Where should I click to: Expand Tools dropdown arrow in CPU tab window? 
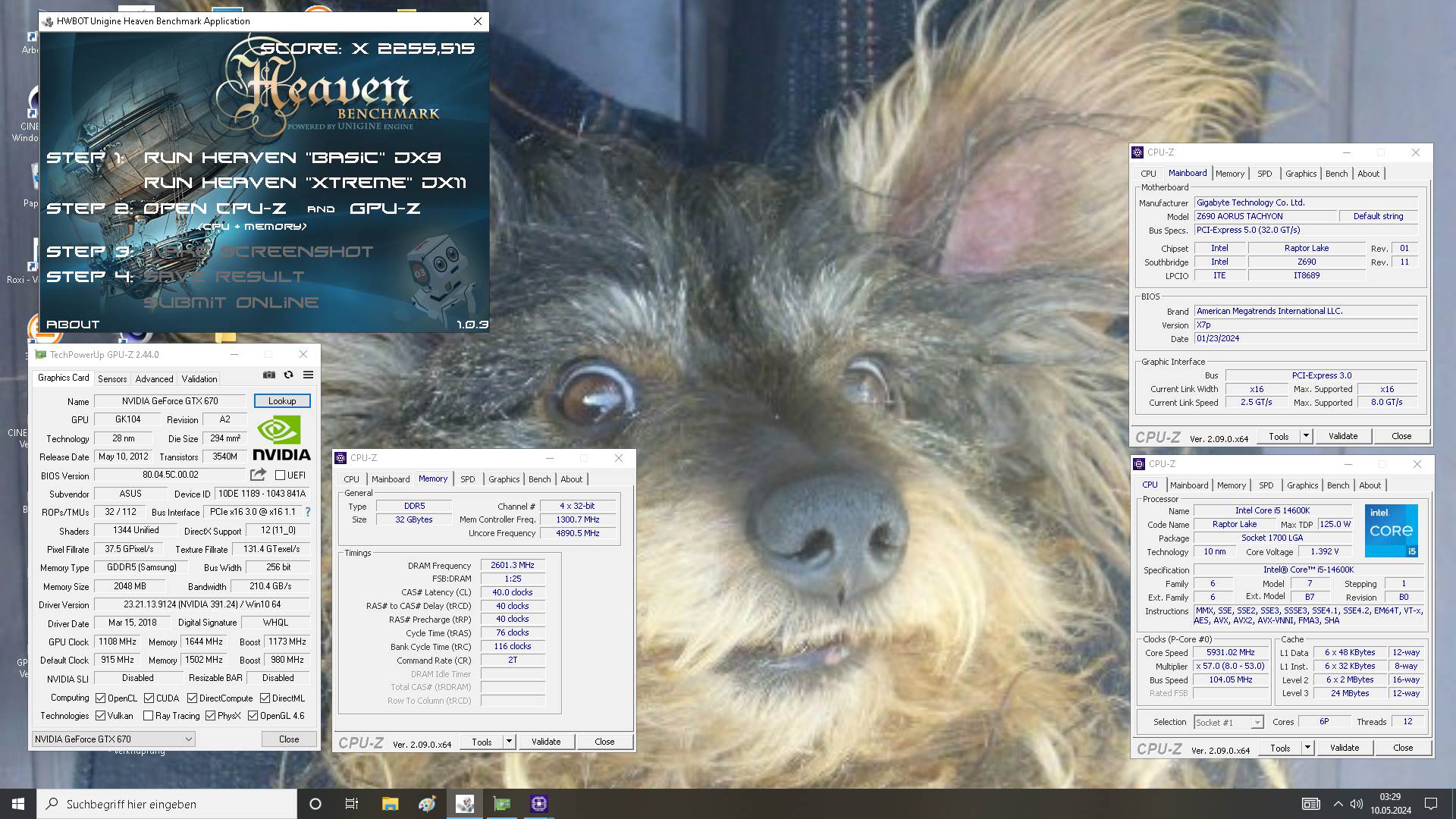[x=1307, y=748]
